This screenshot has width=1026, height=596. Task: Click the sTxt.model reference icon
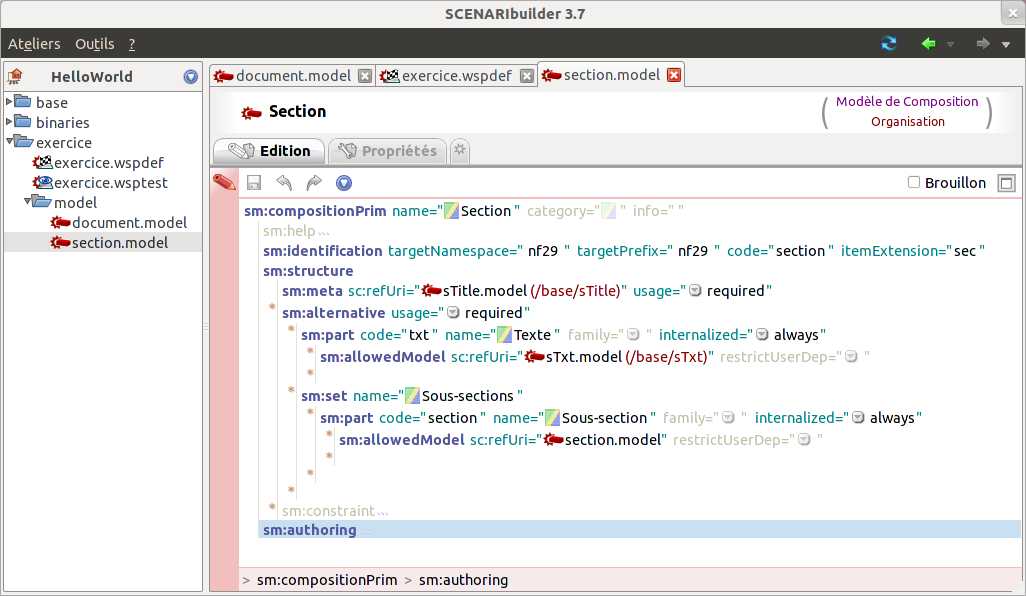pyautogui.click(x=535, y=357)
